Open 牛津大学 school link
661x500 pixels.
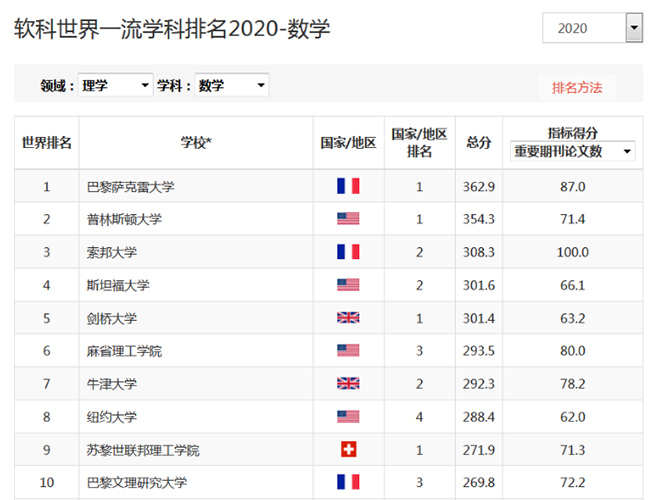coord(112,384)
